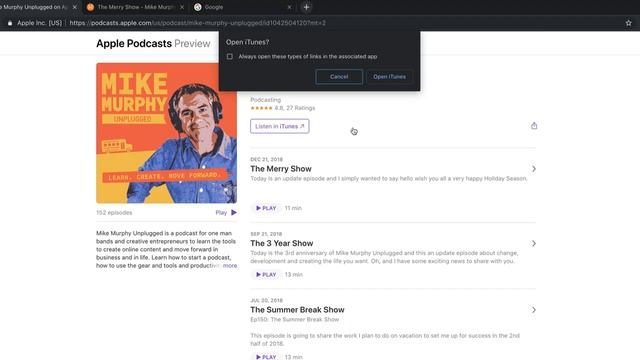Click the Podcasting category label
Viewport: 640px width, 360px height.
265,100
